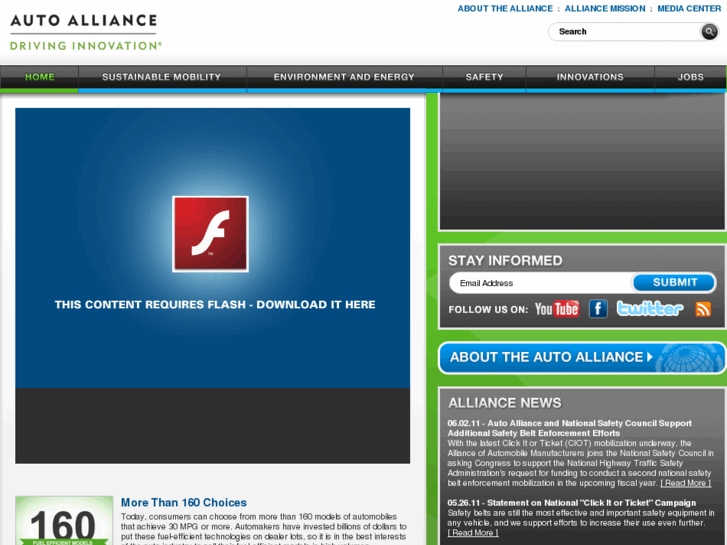Focus the Email Address field
The image size is (727, 545).
[540, 283]
